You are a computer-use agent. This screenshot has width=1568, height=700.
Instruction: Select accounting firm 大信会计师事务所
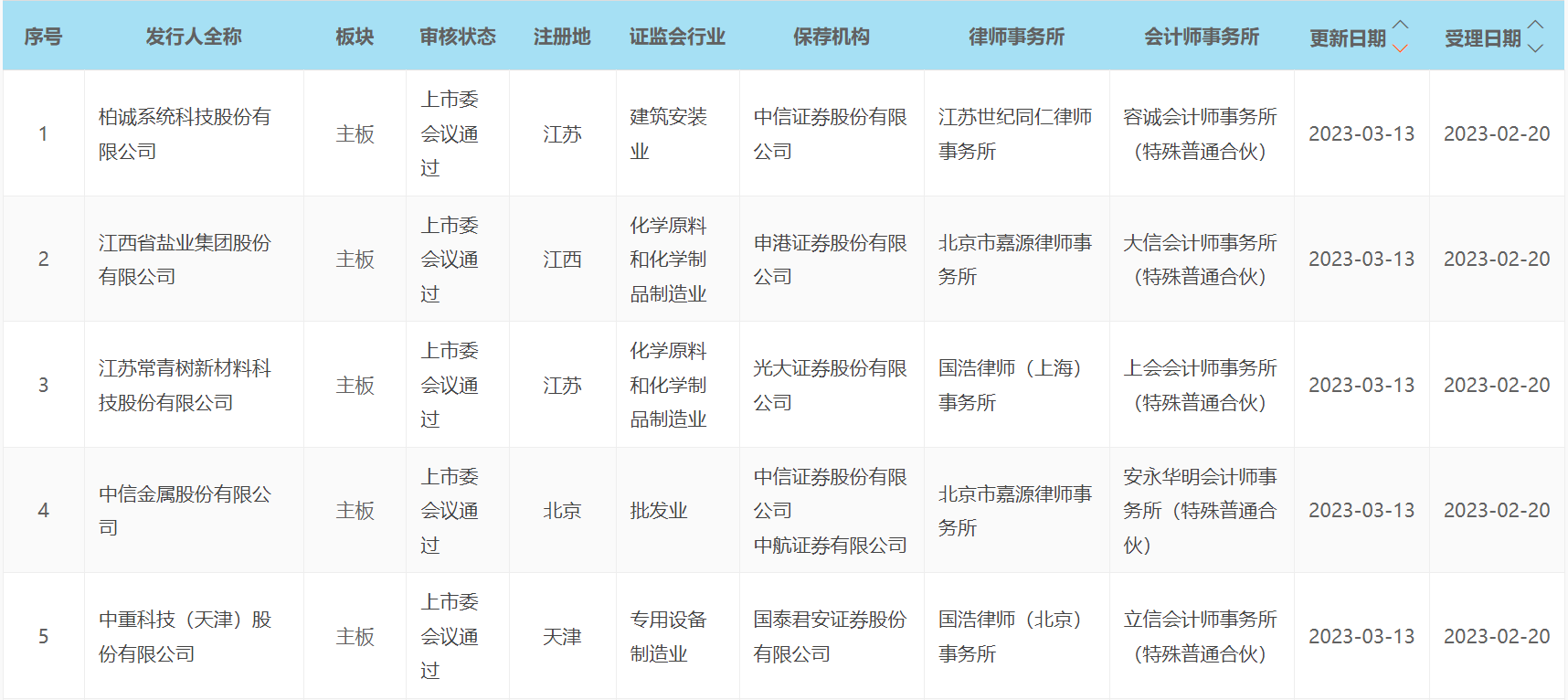pos(1200,260)
